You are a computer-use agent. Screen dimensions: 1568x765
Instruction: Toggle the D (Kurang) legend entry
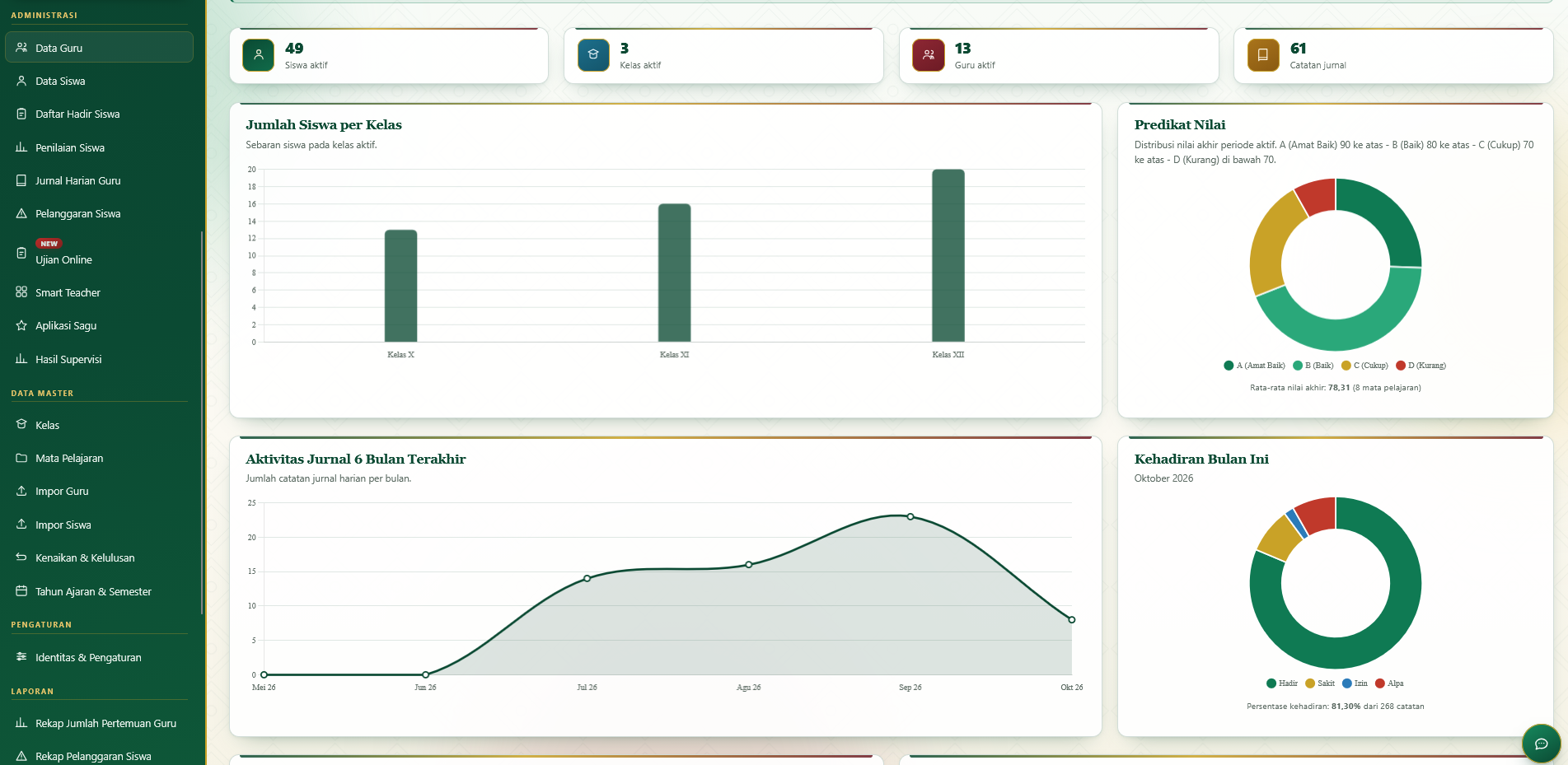click(x=1421, y=366)
